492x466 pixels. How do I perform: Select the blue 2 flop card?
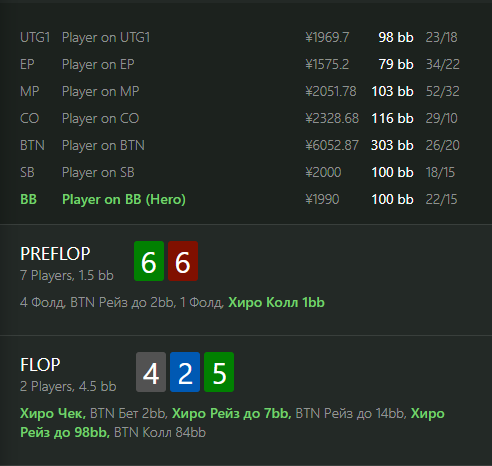coord(185,372)
